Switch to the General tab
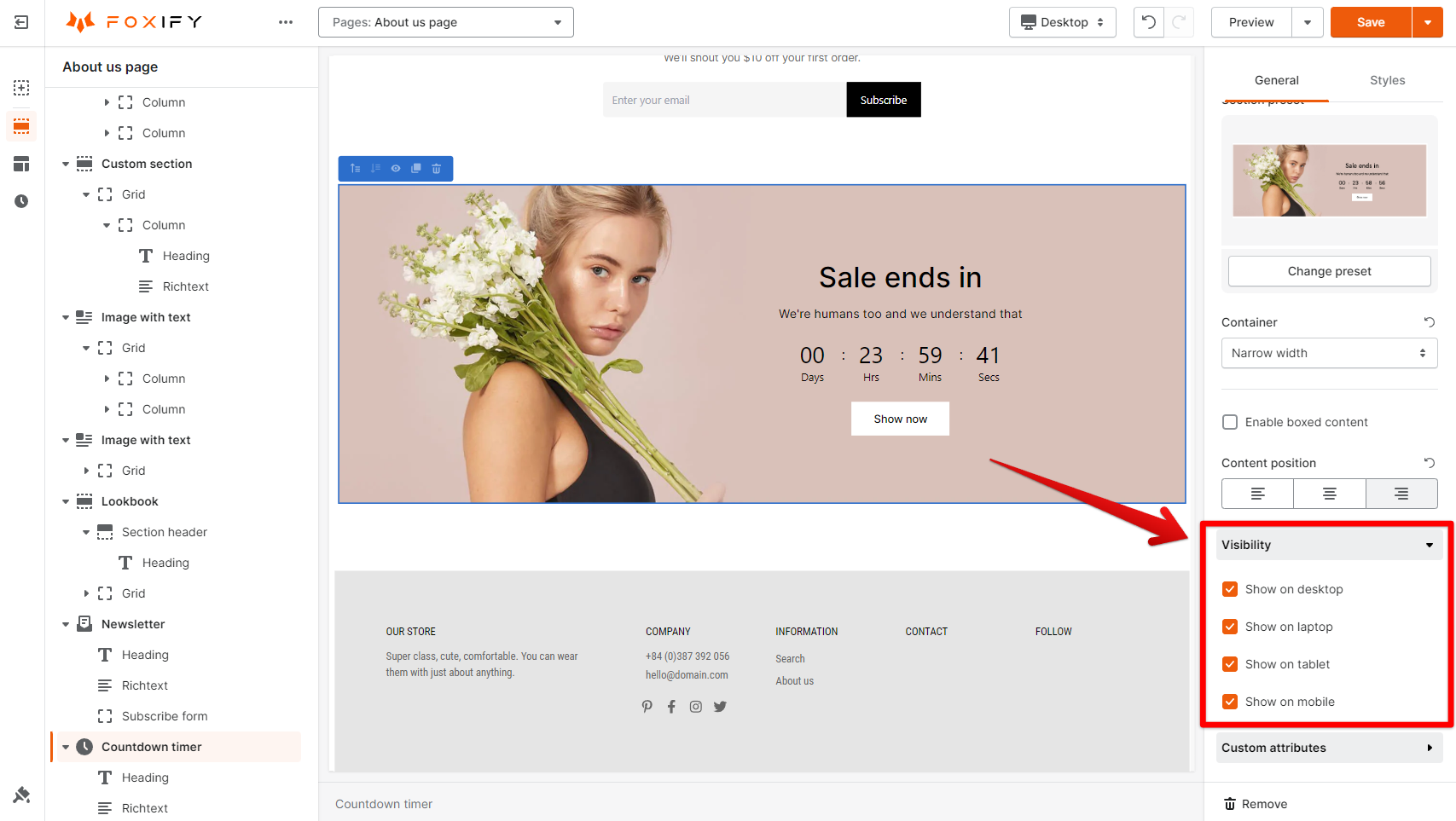Image resolution: width=1456 pixels, height=821 pixels. tap(1276, 80)
